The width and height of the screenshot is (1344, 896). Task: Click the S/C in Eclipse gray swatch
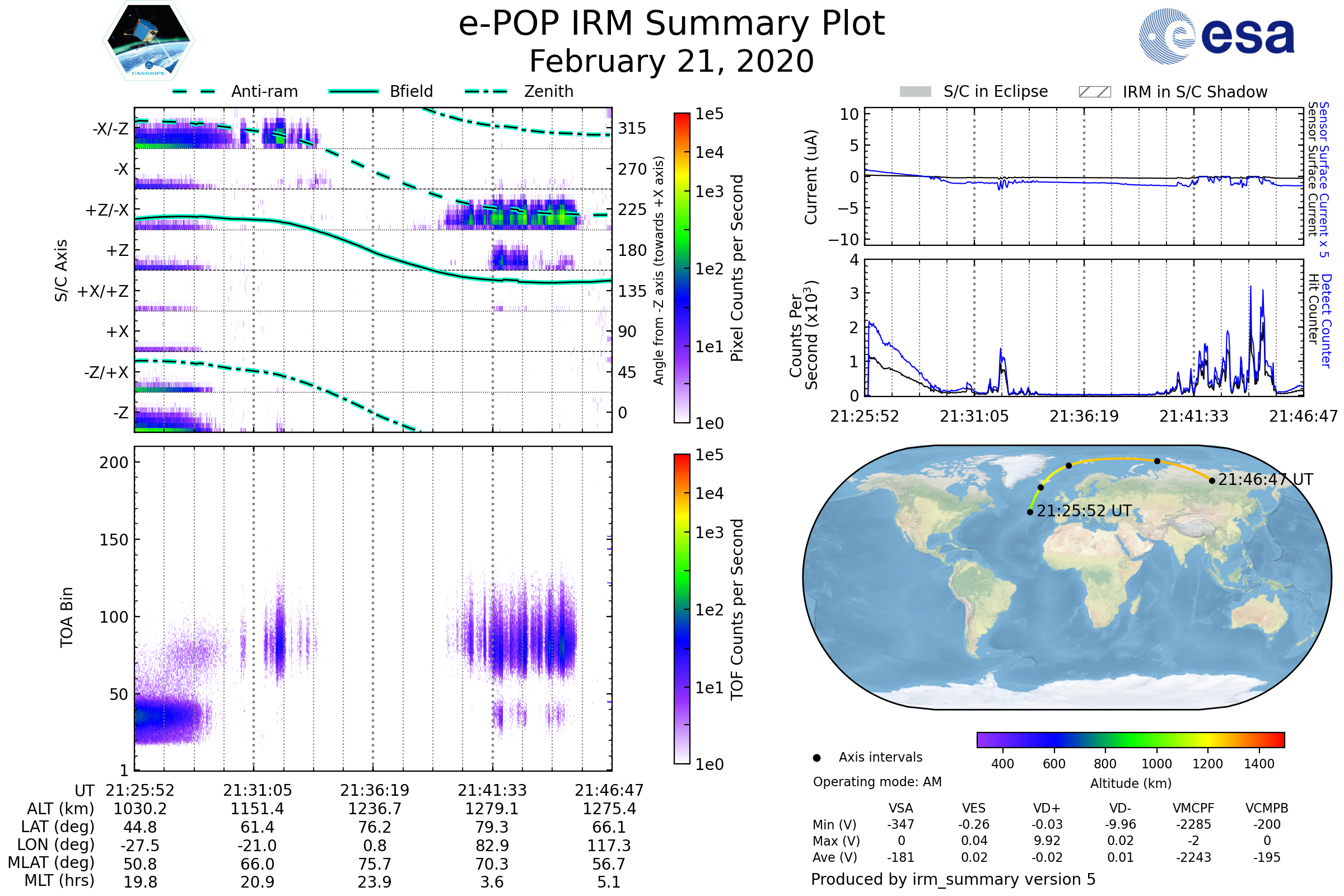coord(915,92)
